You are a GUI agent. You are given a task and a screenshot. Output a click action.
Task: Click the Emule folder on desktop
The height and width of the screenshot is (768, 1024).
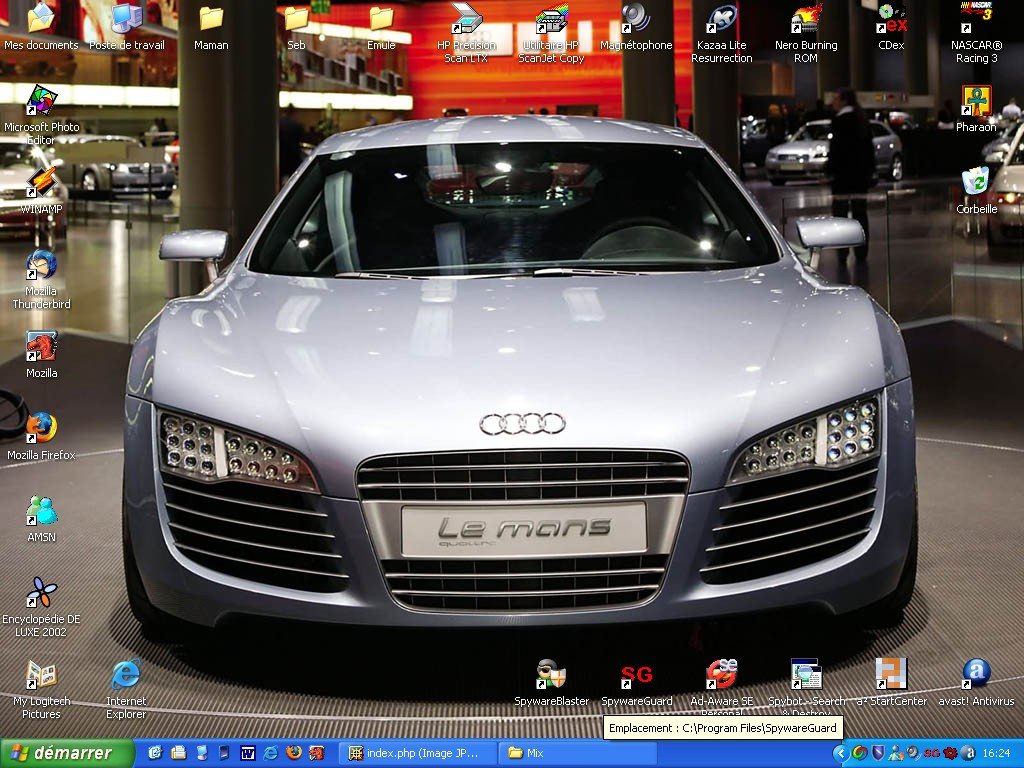(x=381, y=20)
